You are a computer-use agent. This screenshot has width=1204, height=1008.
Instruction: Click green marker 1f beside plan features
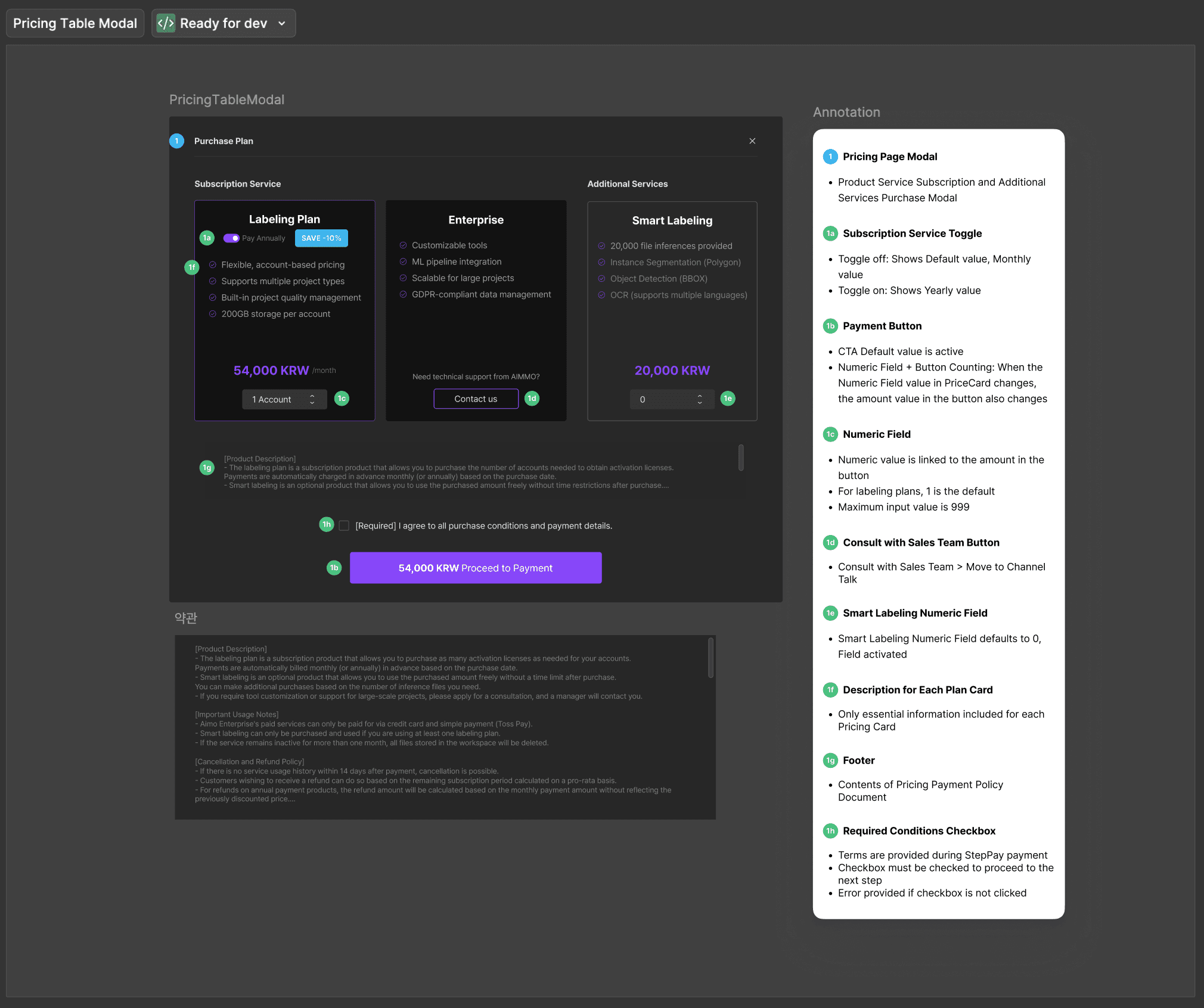(x=192, y=267)
